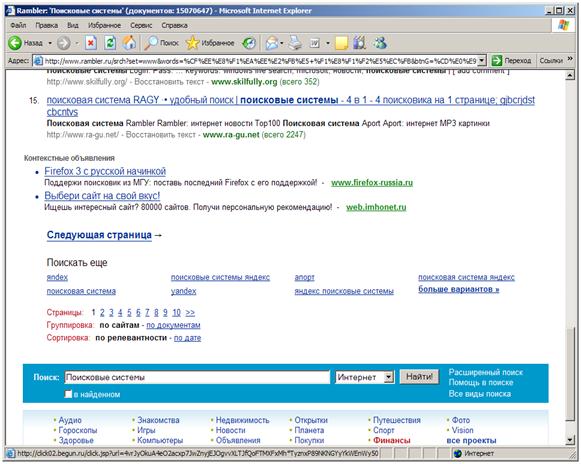The height and width of the screenshot is (464, 581).
Task: Click the scrollbar down arrow
Action: tap(570, 440)
